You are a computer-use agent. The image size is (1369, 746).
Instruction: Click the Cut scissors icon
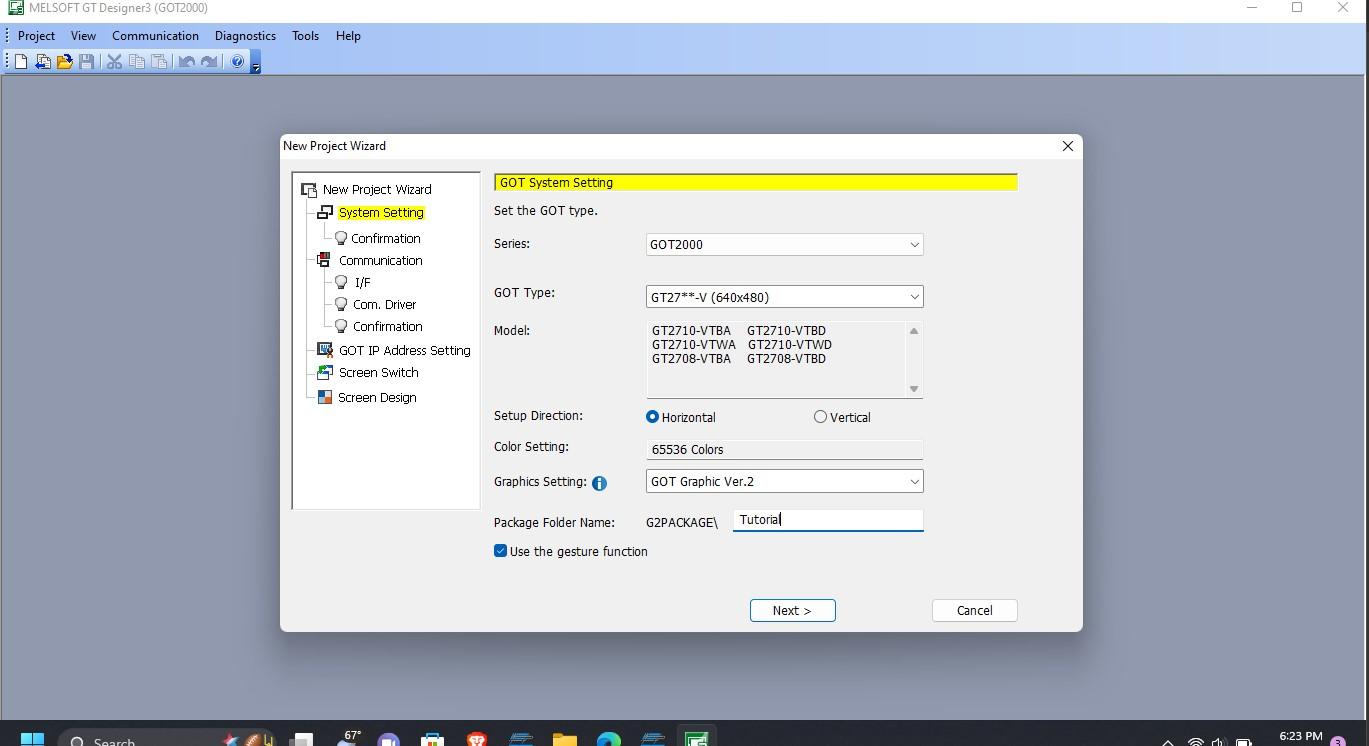(114, 62)
